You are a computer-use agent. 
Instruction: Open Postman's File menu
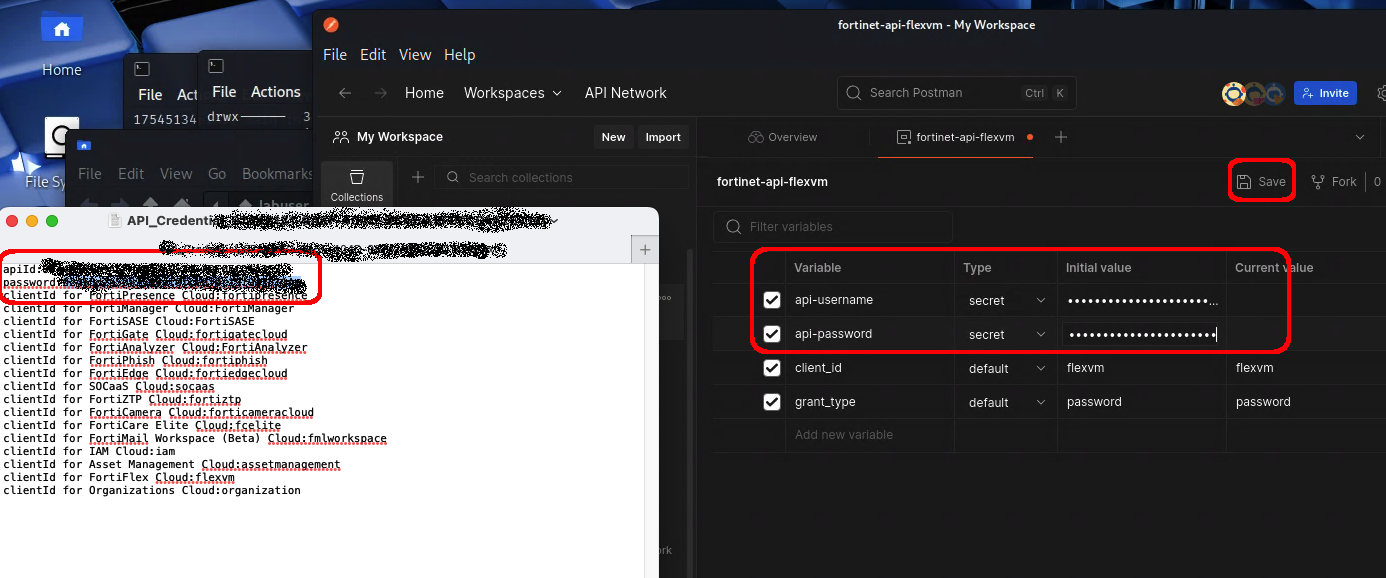click(x=335, y=55)
